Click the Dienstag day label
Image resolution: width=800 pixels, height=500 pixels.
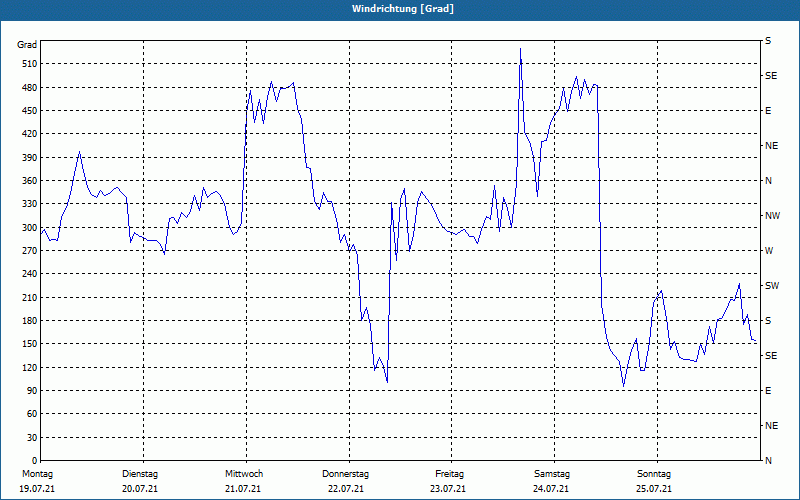(x=140, y=474)
